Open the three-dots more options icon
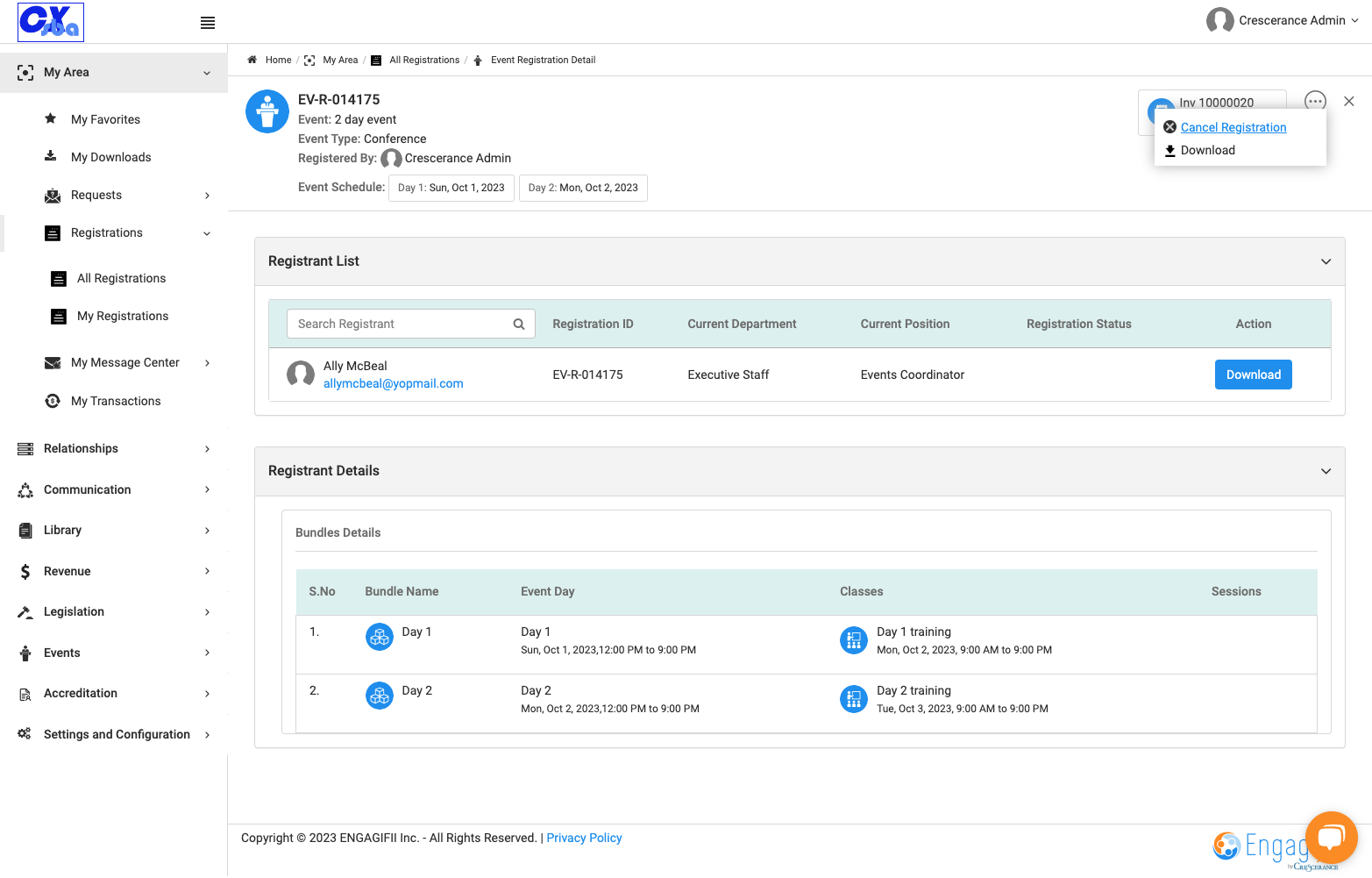 (1315, 101)
